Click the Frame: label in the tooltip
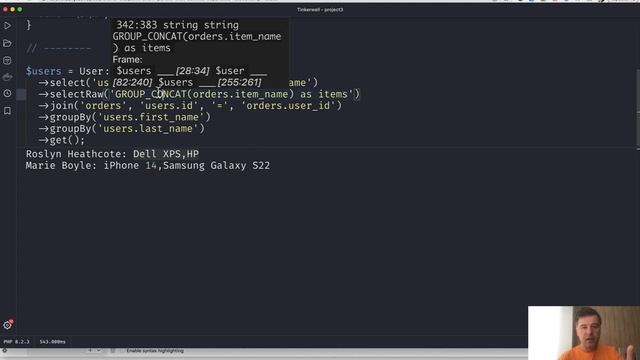 (x=127, y=60)
